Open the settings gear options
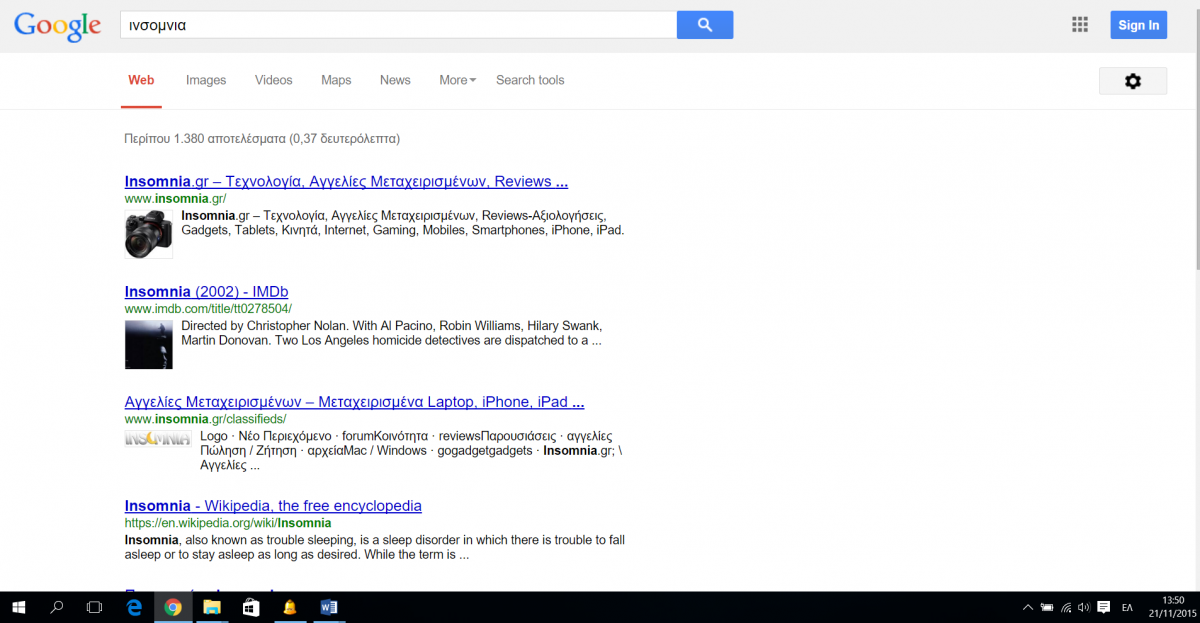Viewport: 1200px width, 623px height. coord(1133,81)
